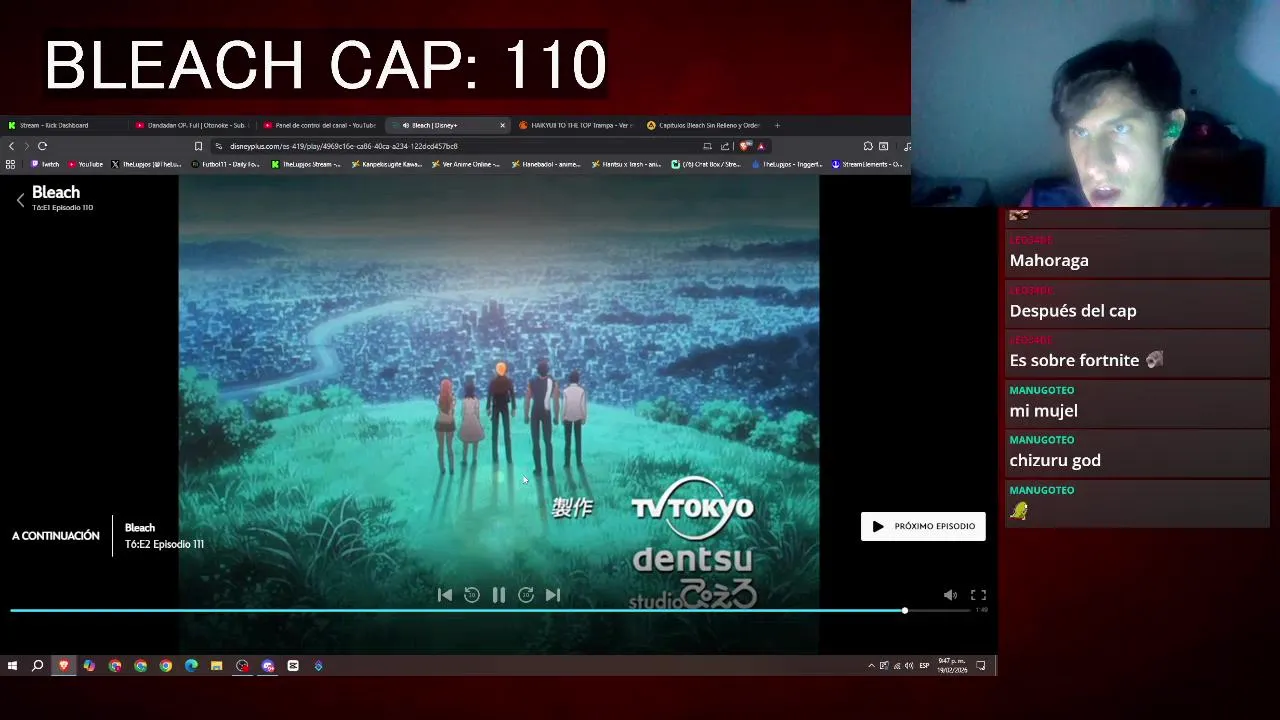Jump to next episode with skip-forward icon

(x=553, y=595)
